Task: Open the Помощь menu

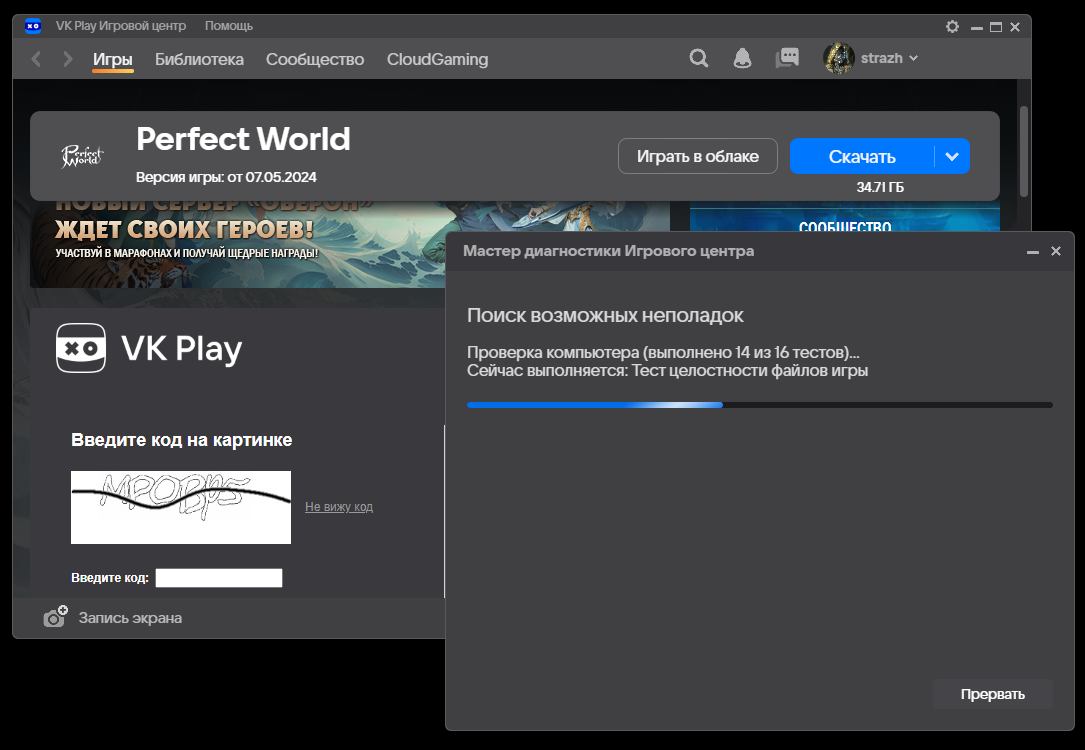Action: click(229, 26)
